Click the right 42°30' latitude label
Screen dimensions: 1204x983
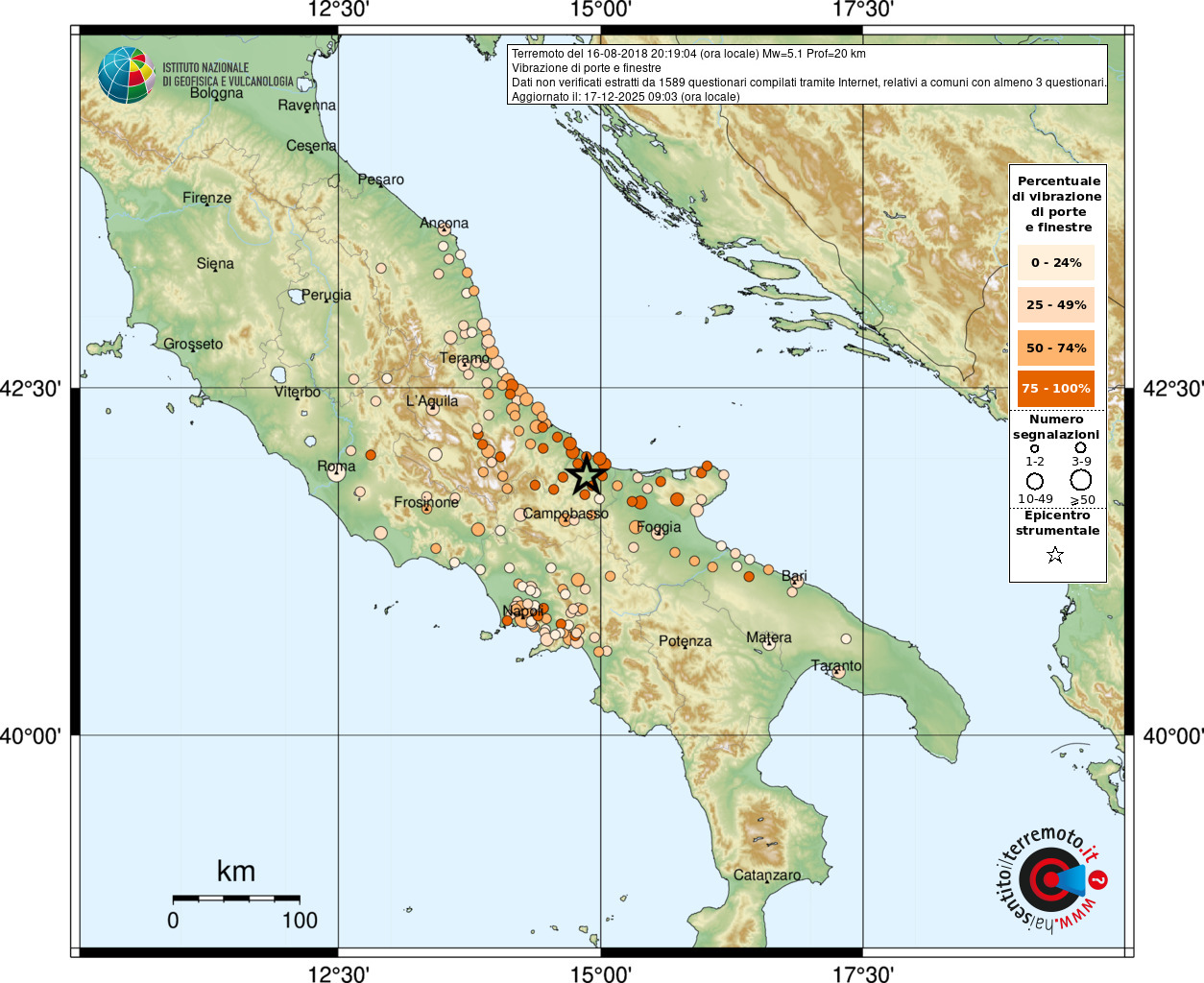point(1172,389)
